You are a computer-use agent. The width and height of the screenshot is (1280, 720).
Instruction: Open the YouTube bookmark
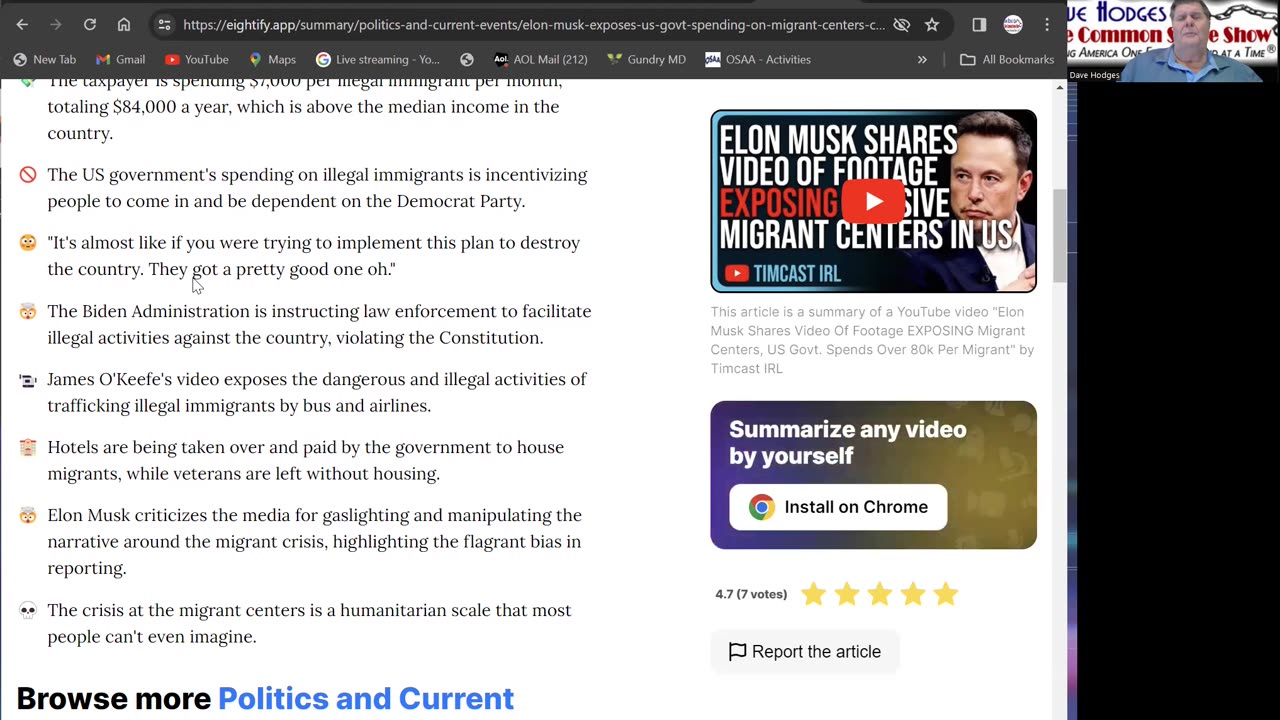coord(196,59)
